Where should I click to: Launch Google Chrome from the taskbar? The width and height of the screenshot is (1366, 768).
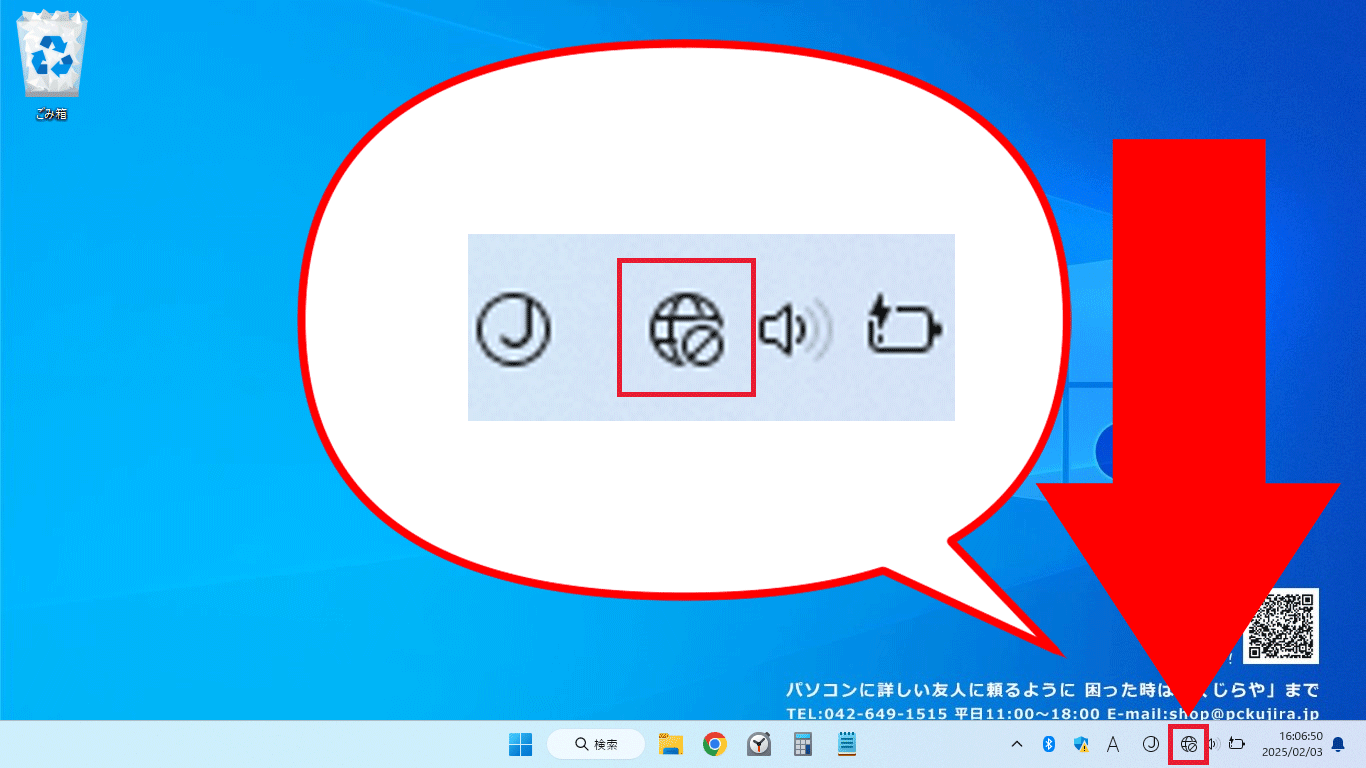click(x=714, y=744)
